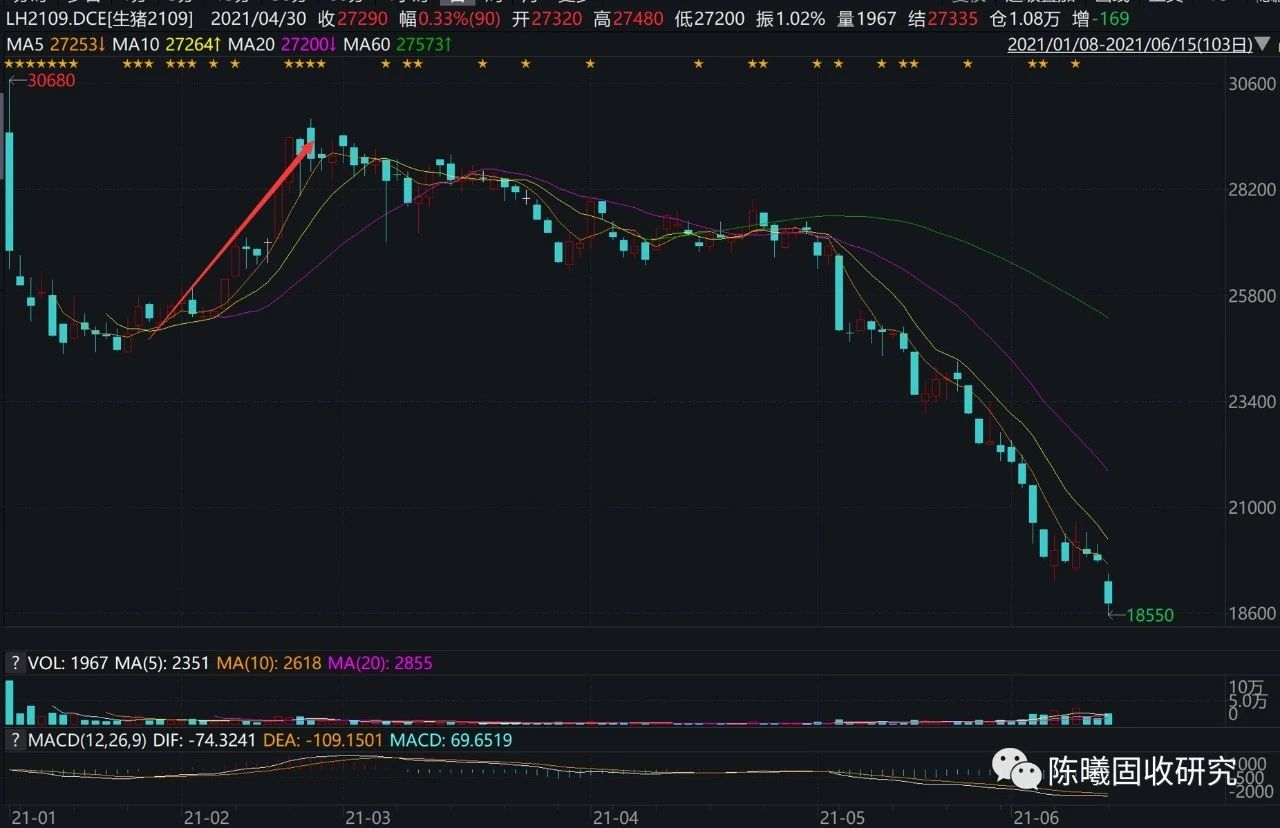Image resolution: width=1280 pixels, height=828 pixels.
Task: Click the period low marker 18550
Action: (1150, 616)
